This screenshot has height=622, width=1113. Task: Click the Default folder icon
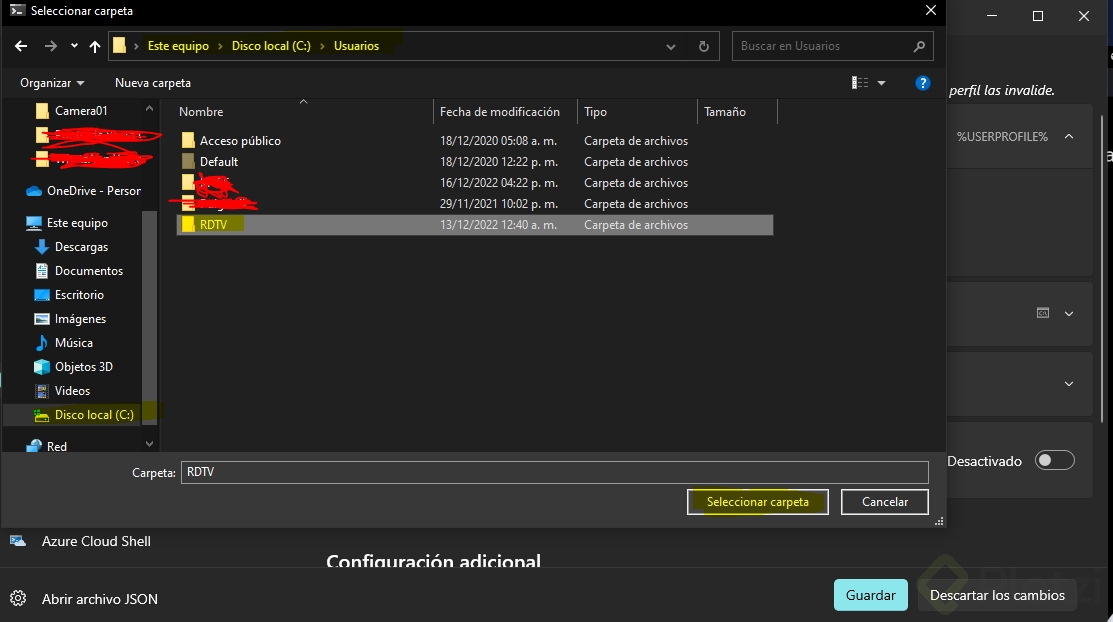tap(188, 162)
